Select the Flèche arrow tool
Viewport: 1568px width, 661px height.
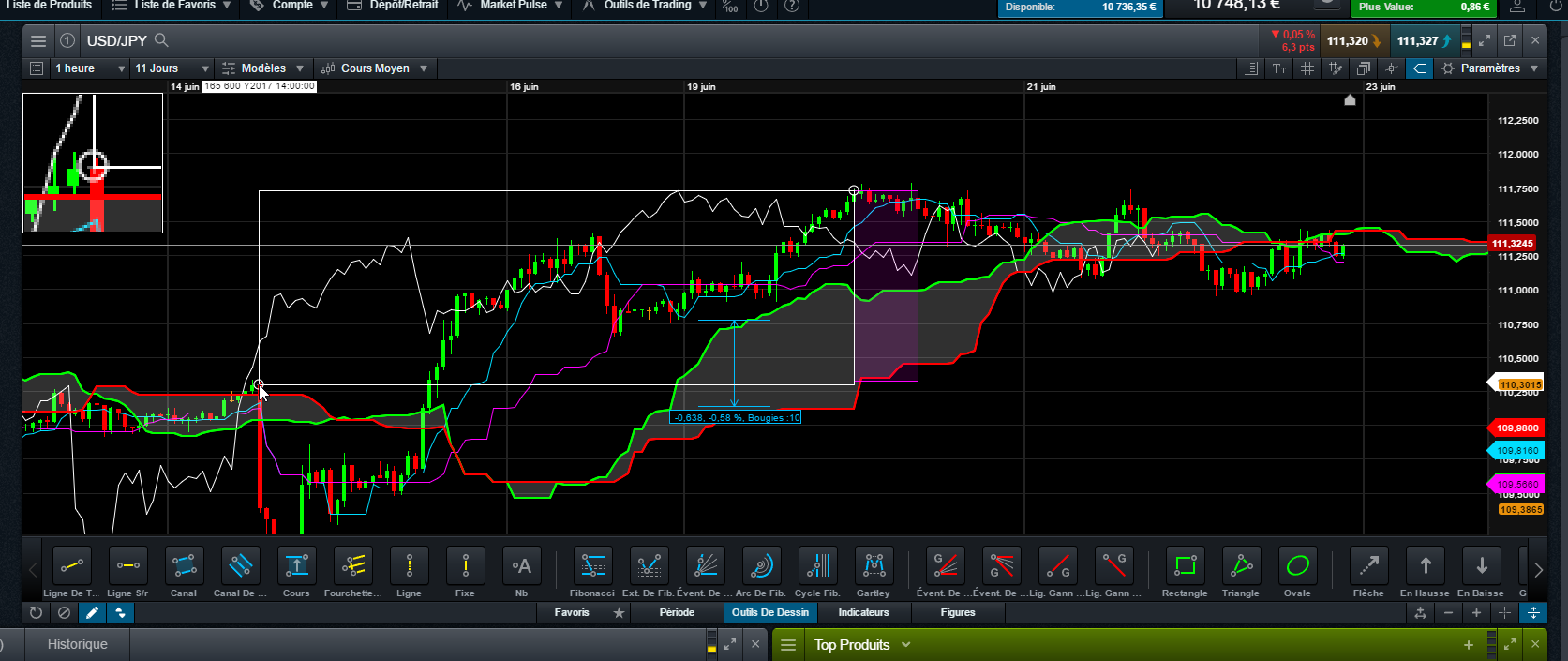(x=1369, y=566)
